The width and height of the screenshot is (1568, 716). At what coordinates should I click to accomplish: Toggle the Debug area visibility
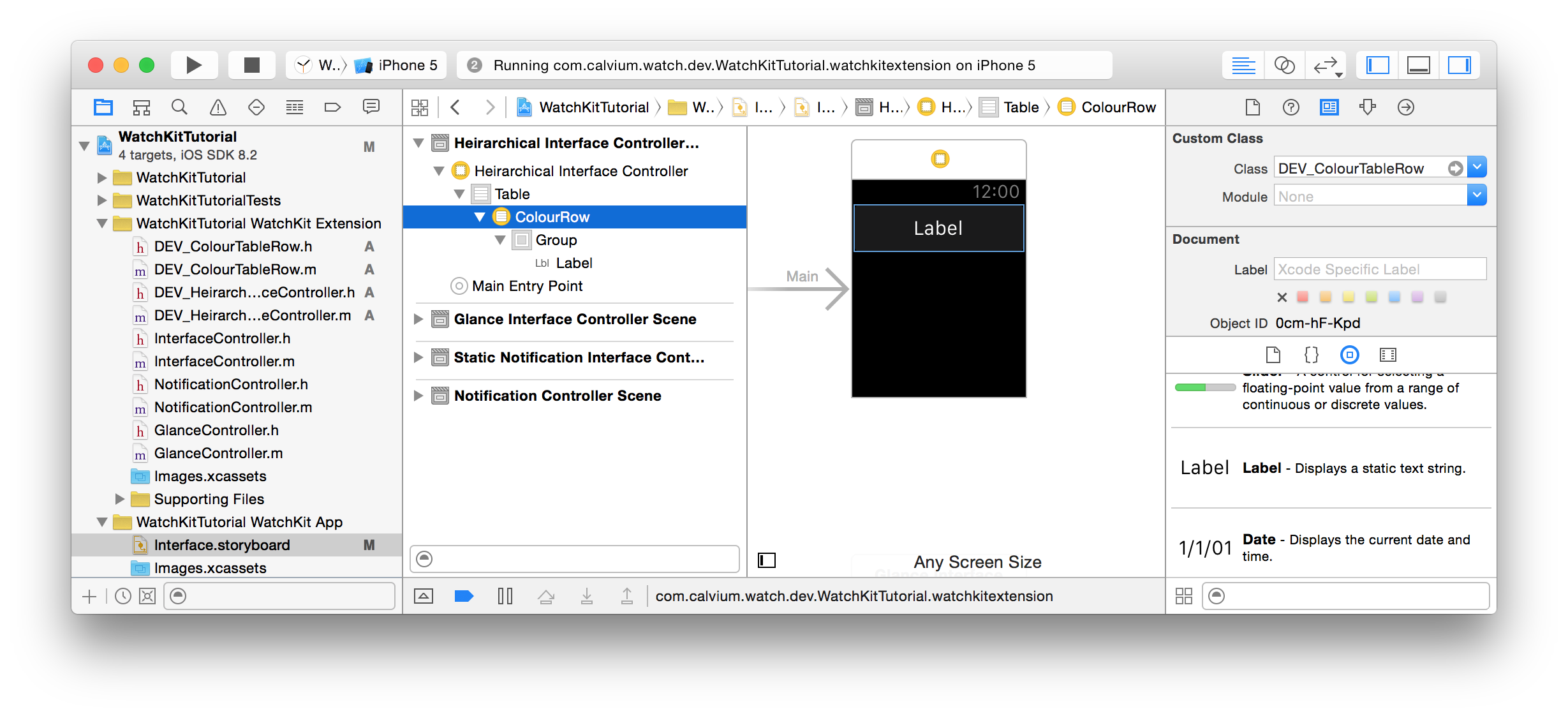point(1418,65)
